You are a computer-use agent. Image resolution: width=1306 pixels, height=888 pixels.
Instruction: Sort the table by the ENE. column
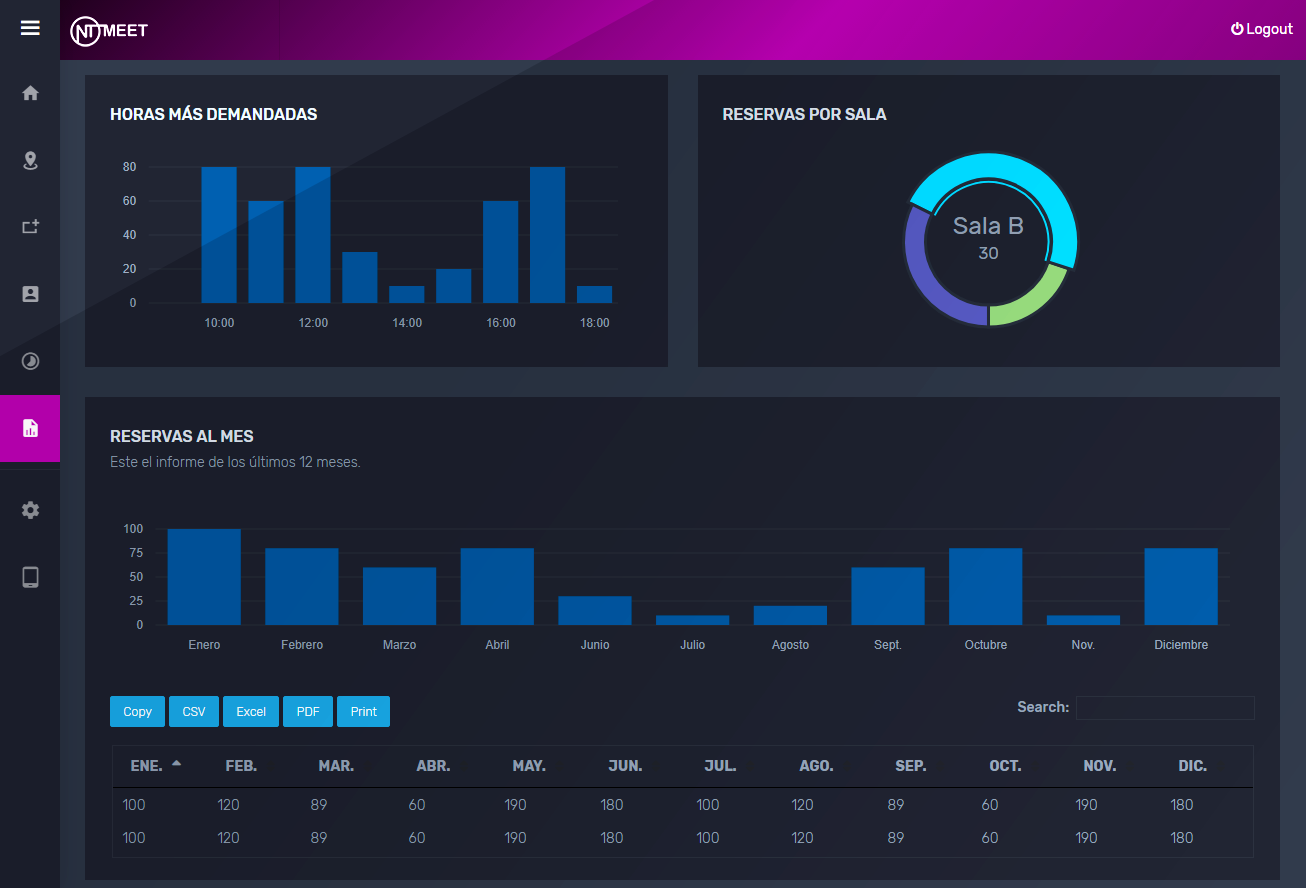147,766
